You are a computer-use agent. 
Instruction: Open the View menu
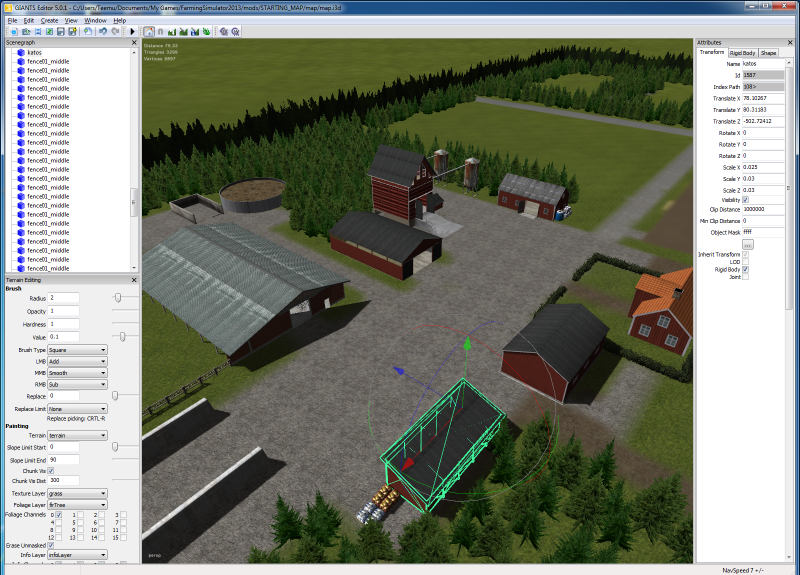point(71,20)
